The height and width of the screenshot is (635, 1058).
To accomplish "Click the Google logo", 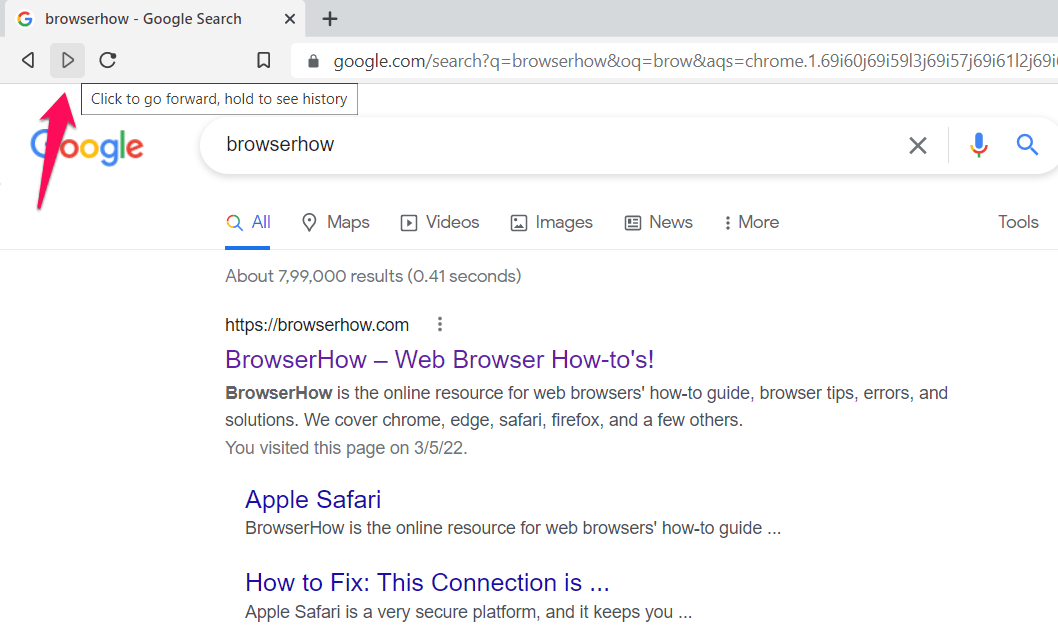I will [x=87, y=146].
